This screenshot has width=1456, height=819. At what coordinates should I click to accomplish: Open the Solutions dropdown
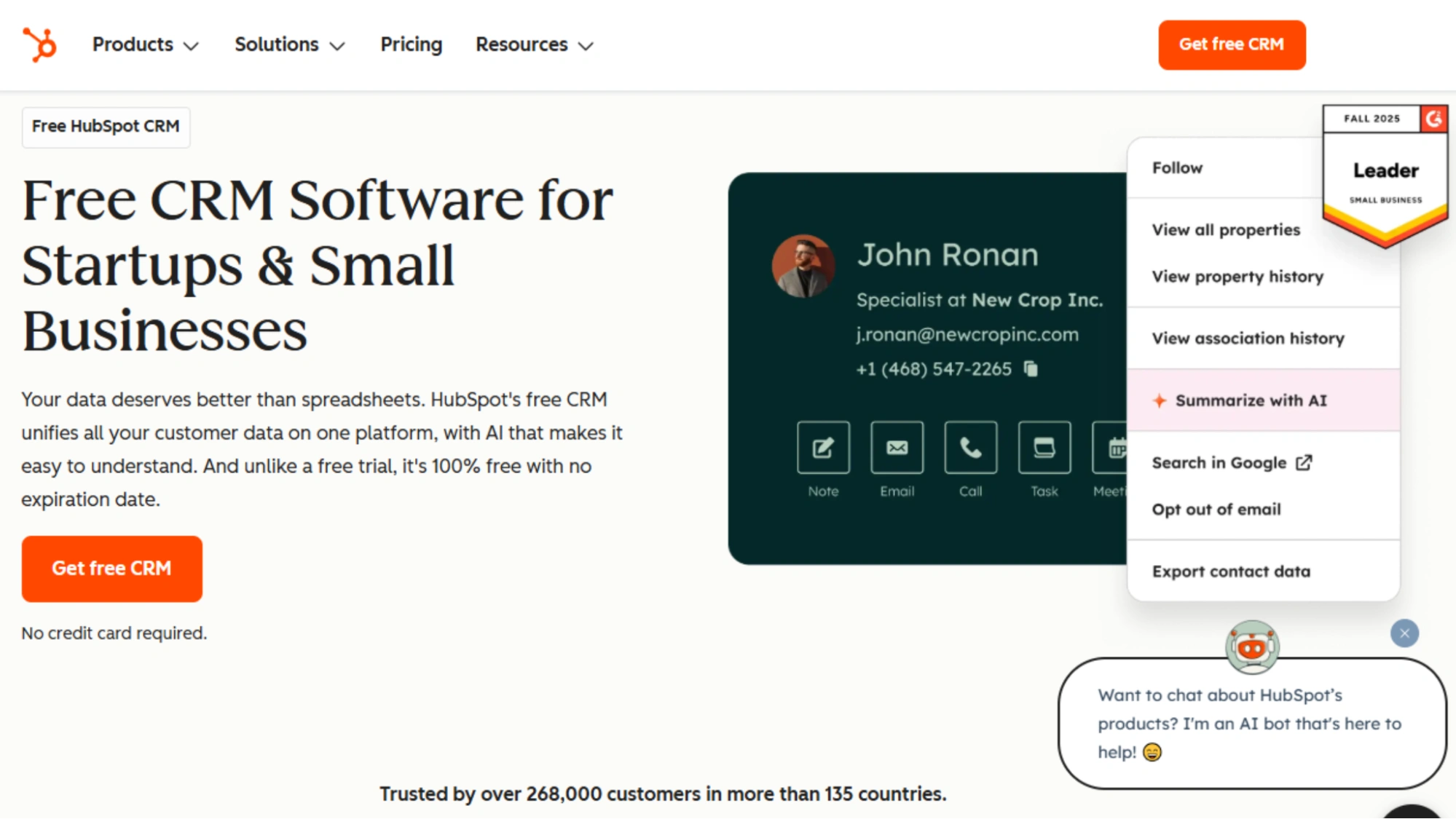point(289,44)
